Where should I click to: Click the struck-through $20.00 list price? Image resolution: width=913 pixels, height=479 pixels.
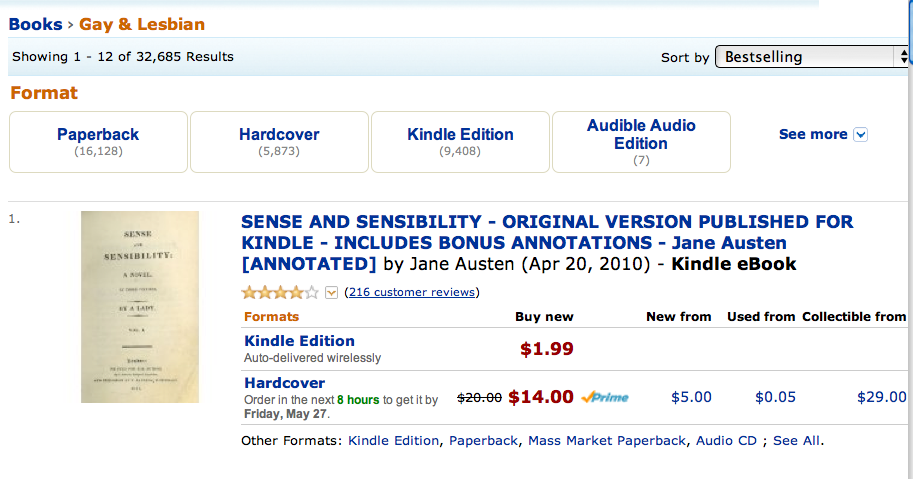(479, 398)
